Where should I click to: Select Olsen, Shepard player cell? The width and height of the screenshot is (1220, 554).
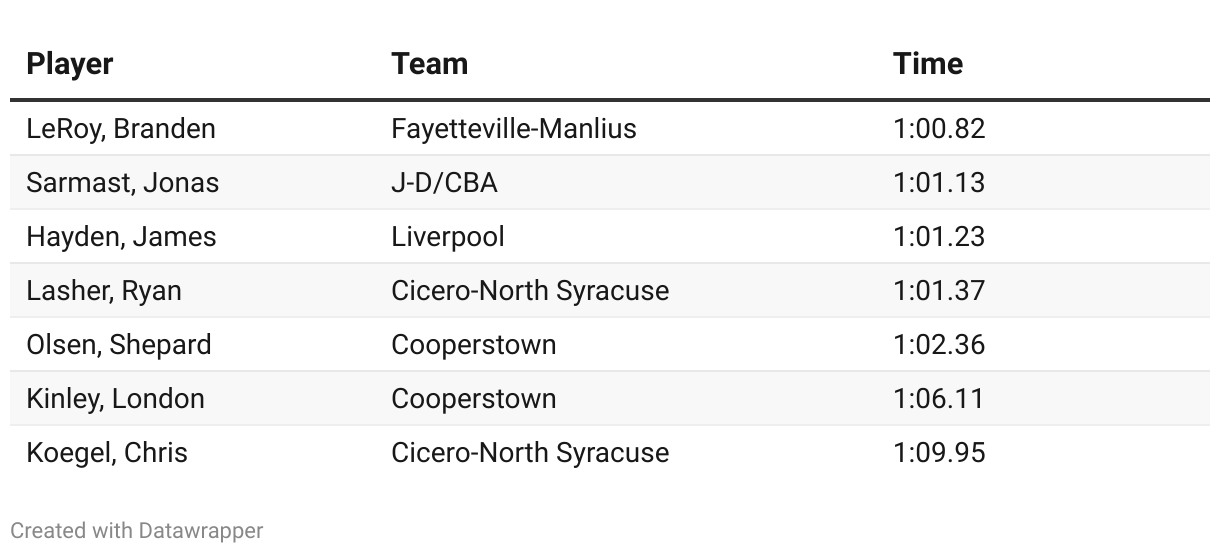[x=119, y=345]
